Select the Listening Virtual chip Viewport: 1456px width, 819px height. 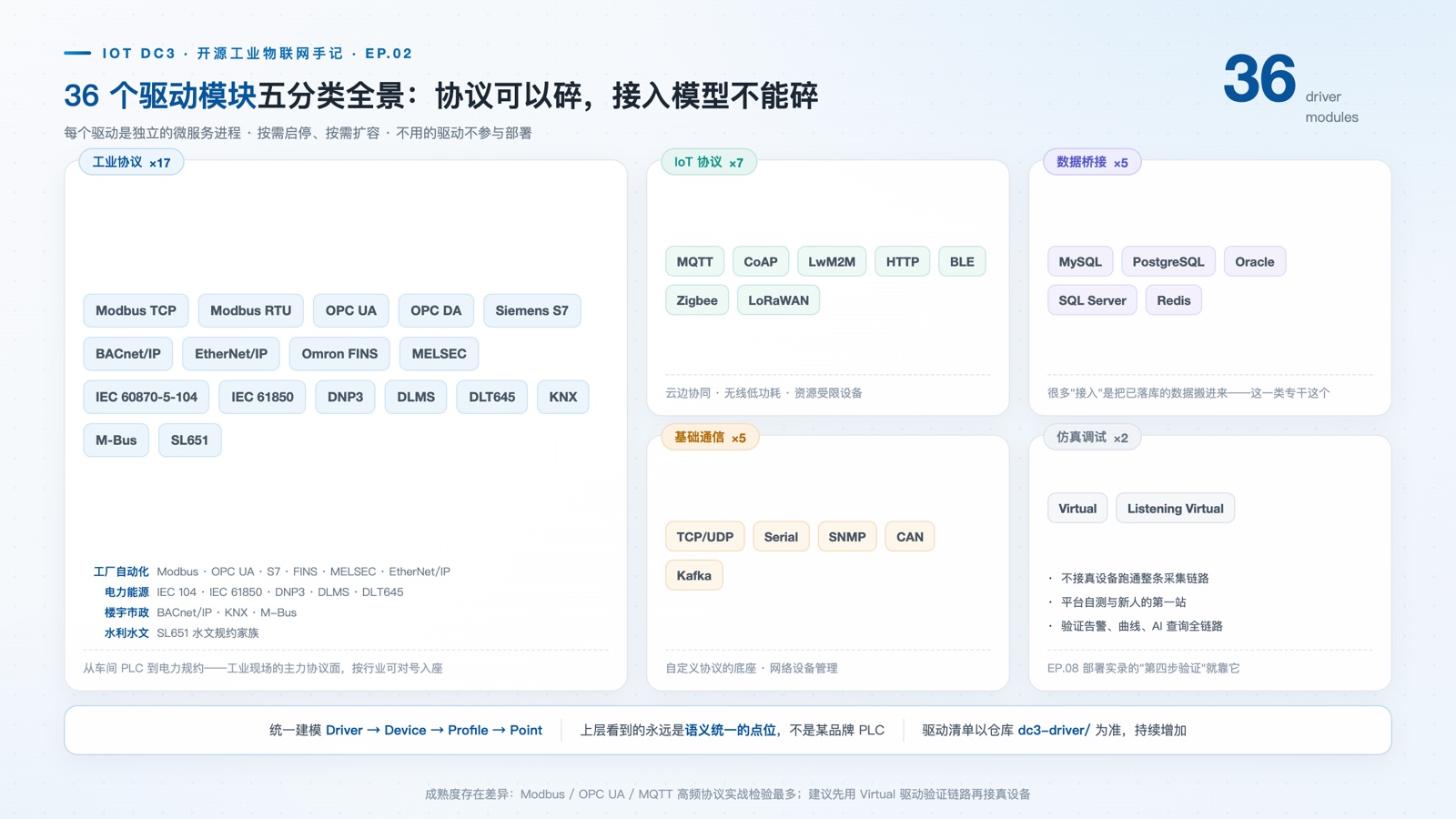click(x=1176, y=509)
